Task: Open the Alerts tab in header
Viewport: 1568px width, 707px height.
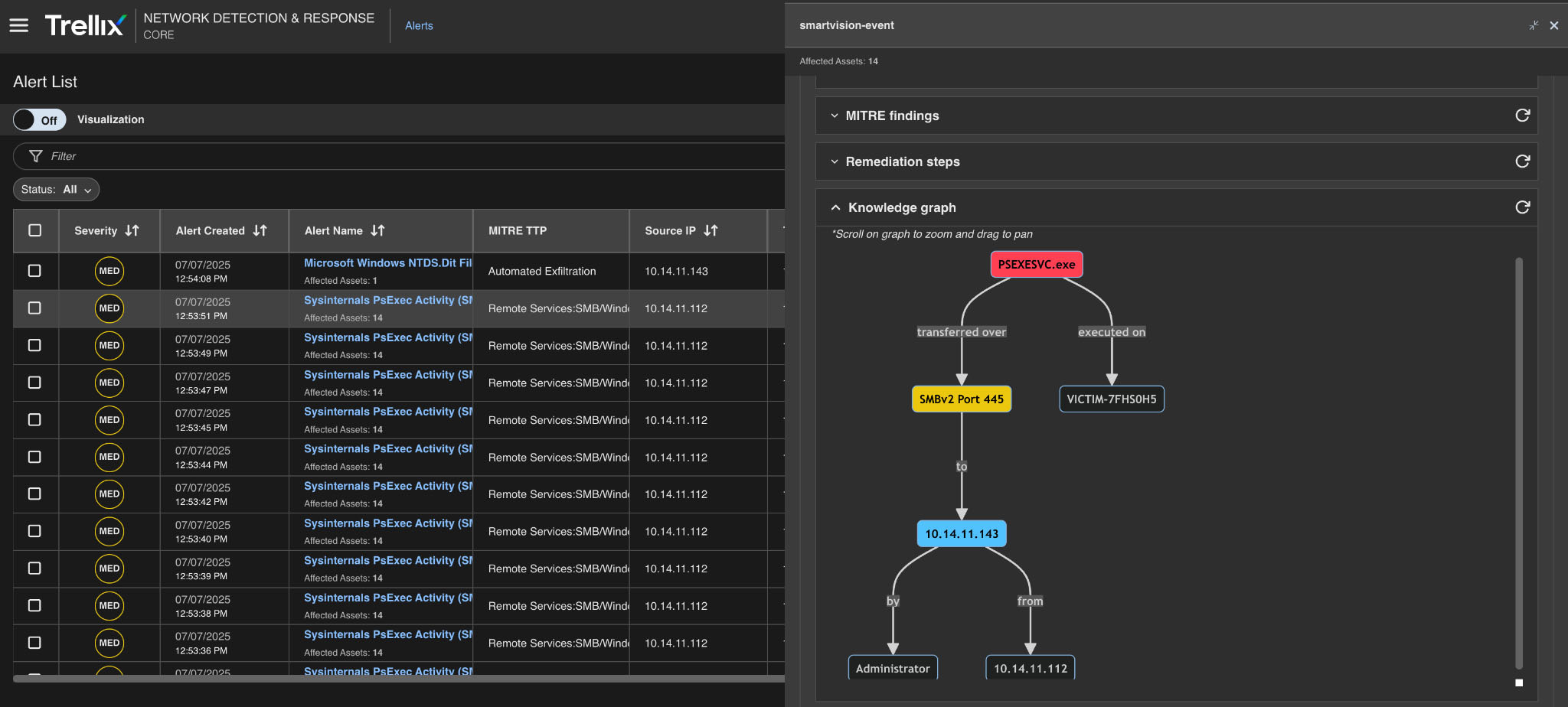Action: (x=419, y=26)
